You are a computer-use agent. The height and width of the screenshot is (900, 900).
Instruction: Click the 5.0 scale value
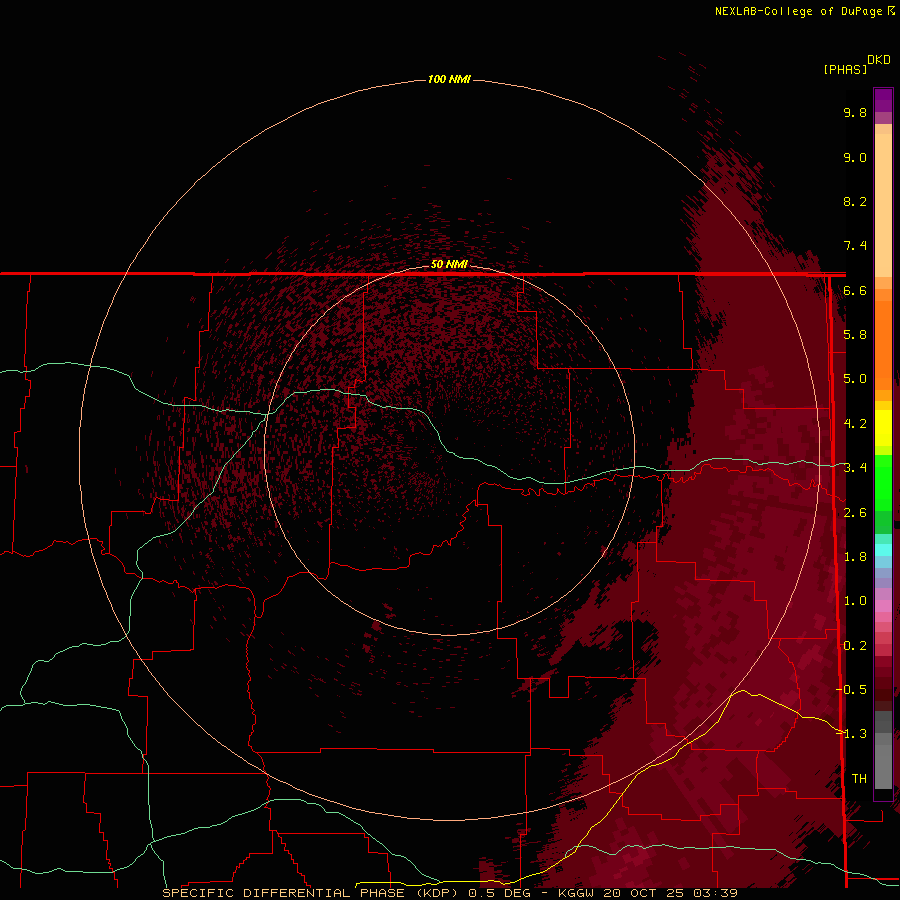[855, 379]
